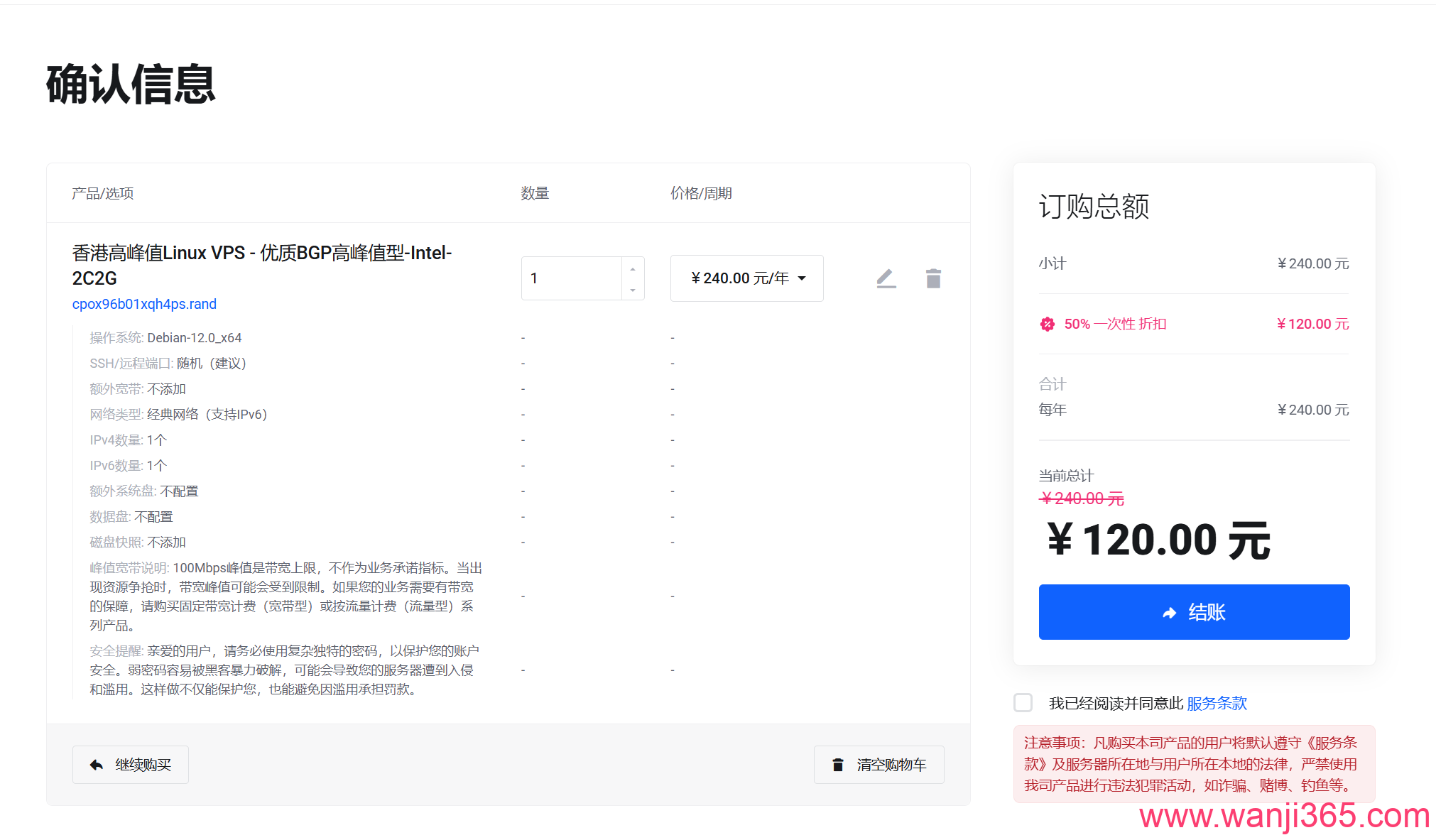Click the large ¥120.00 元 total price

click(1158, 540)
